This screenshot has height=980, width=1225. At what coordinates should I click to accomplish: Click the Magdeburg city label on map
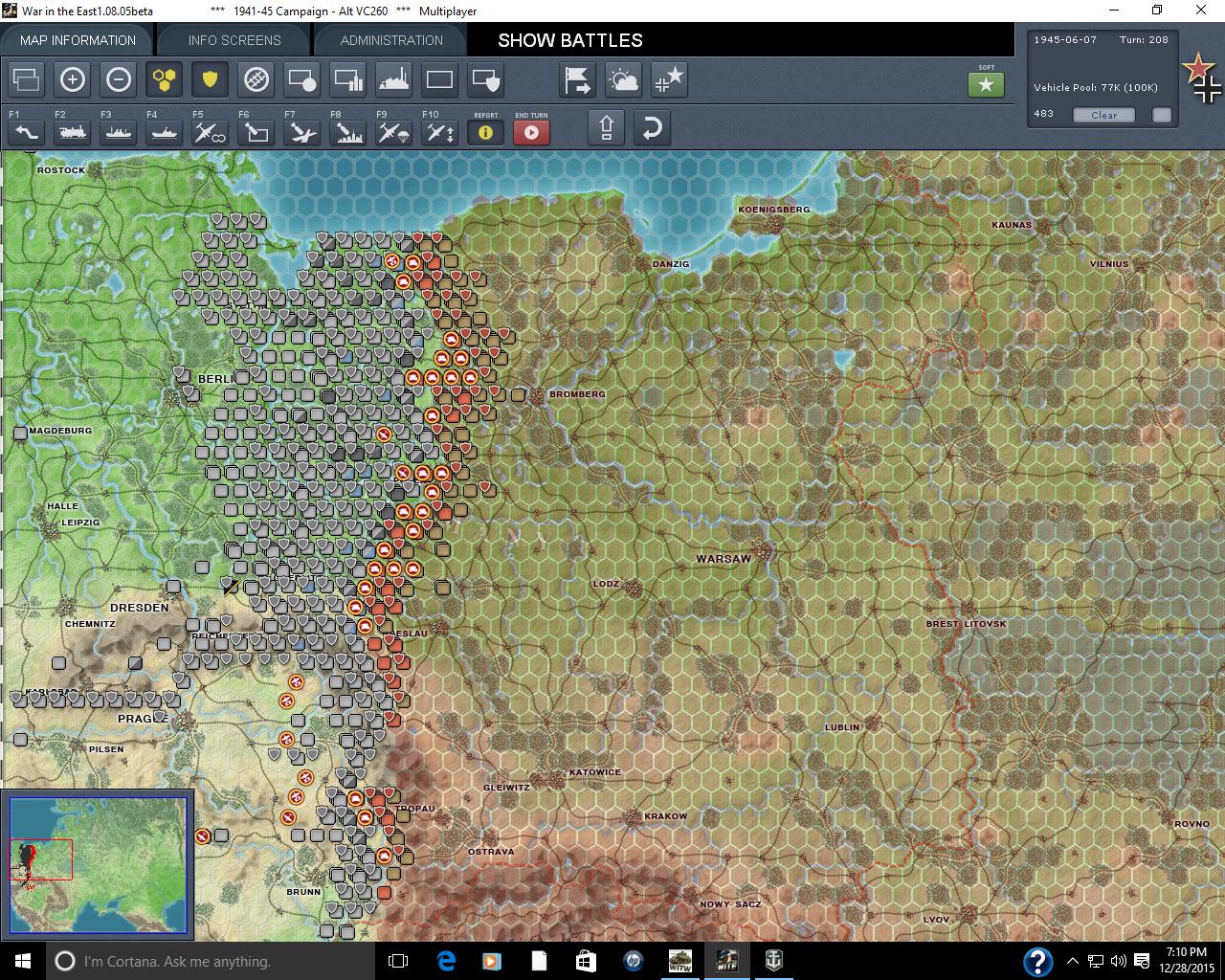coord(60,431)
